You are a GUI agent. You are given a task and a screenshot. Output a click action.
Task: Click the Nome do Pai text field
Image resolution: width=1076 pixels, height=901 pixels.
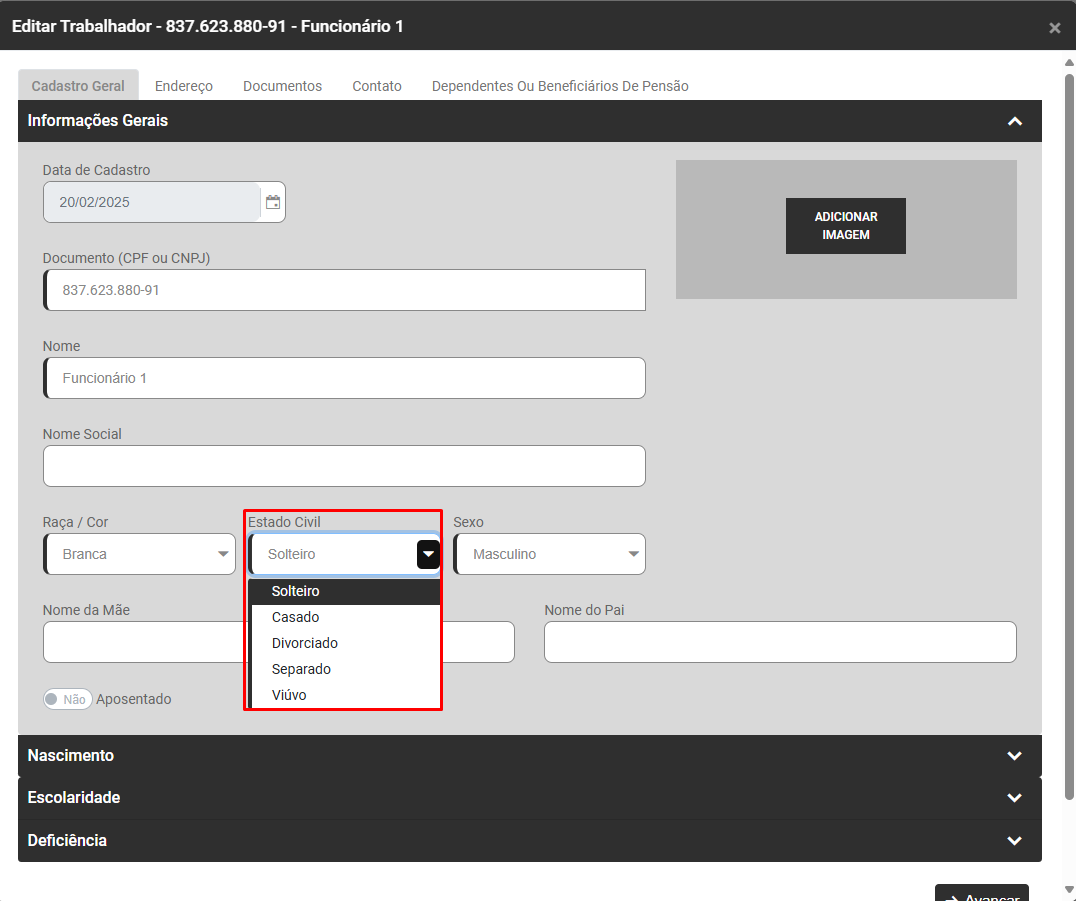(780, 642)
